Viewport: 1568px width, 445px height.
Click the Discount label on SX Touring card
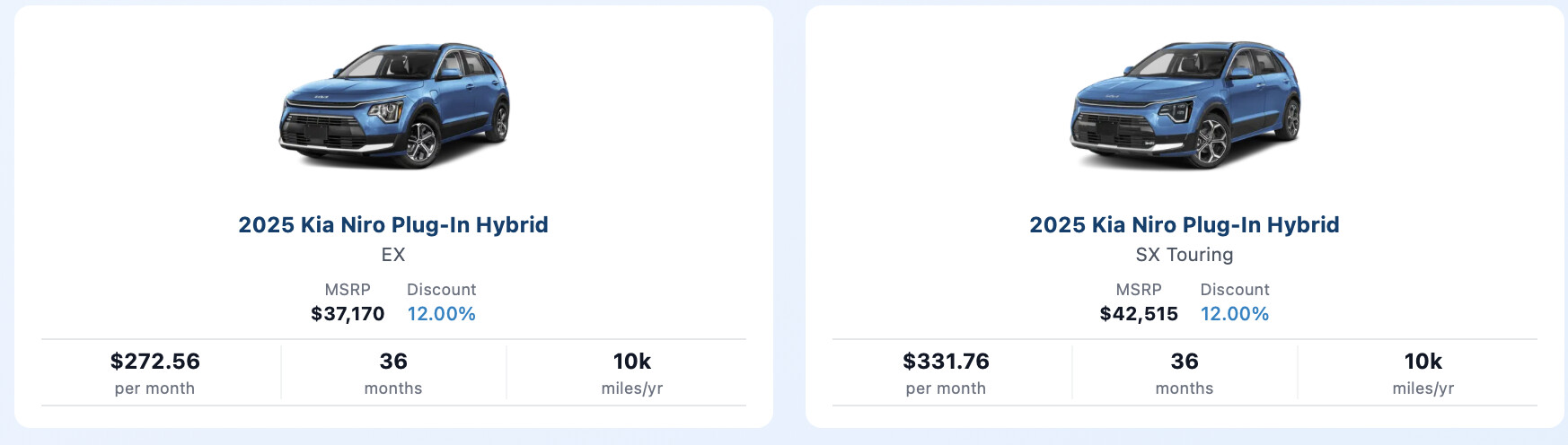(x=1235, y=290)
